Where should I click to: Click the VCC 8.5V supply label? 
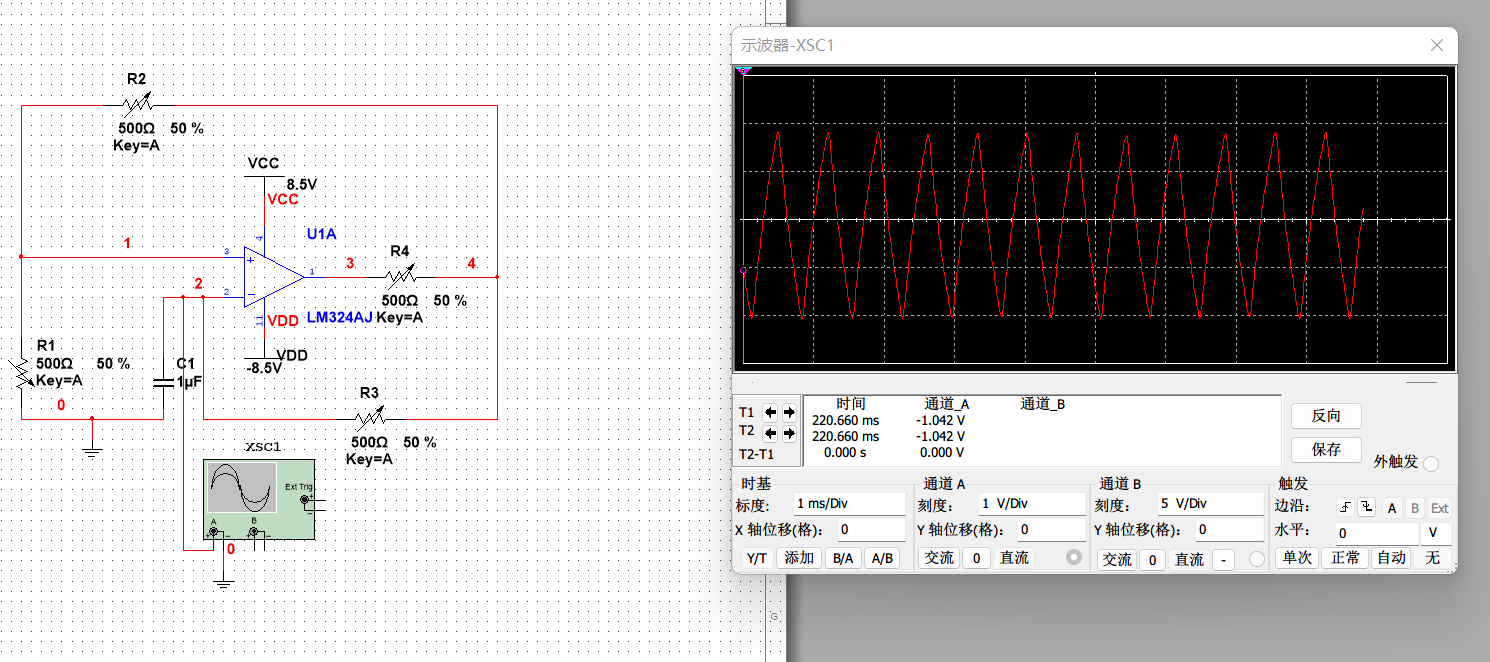(301, 185)
